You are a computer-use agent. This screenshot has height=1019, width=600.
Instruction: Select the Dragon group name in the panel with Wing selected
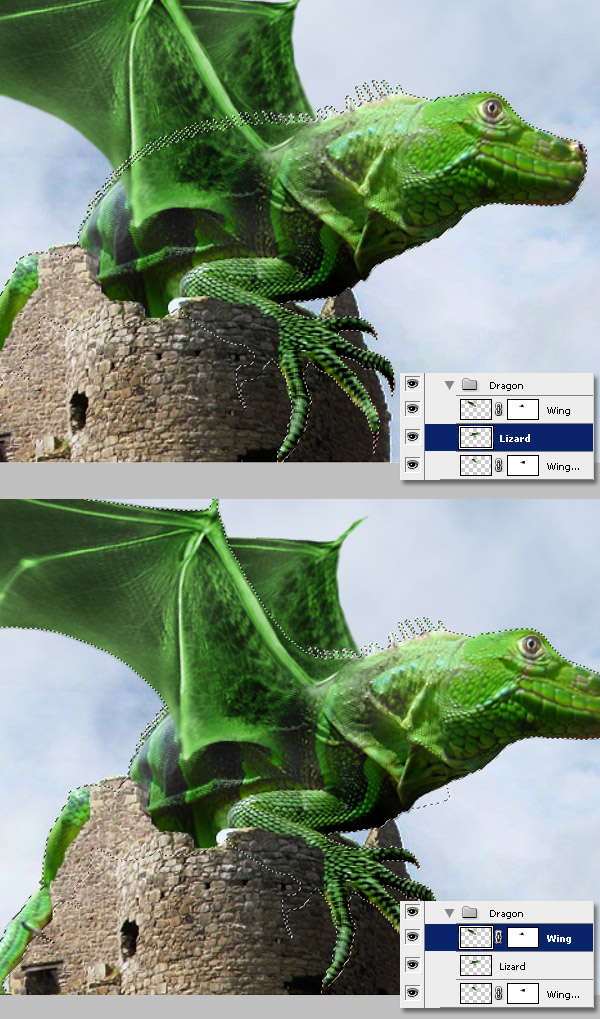click(506, 913)
